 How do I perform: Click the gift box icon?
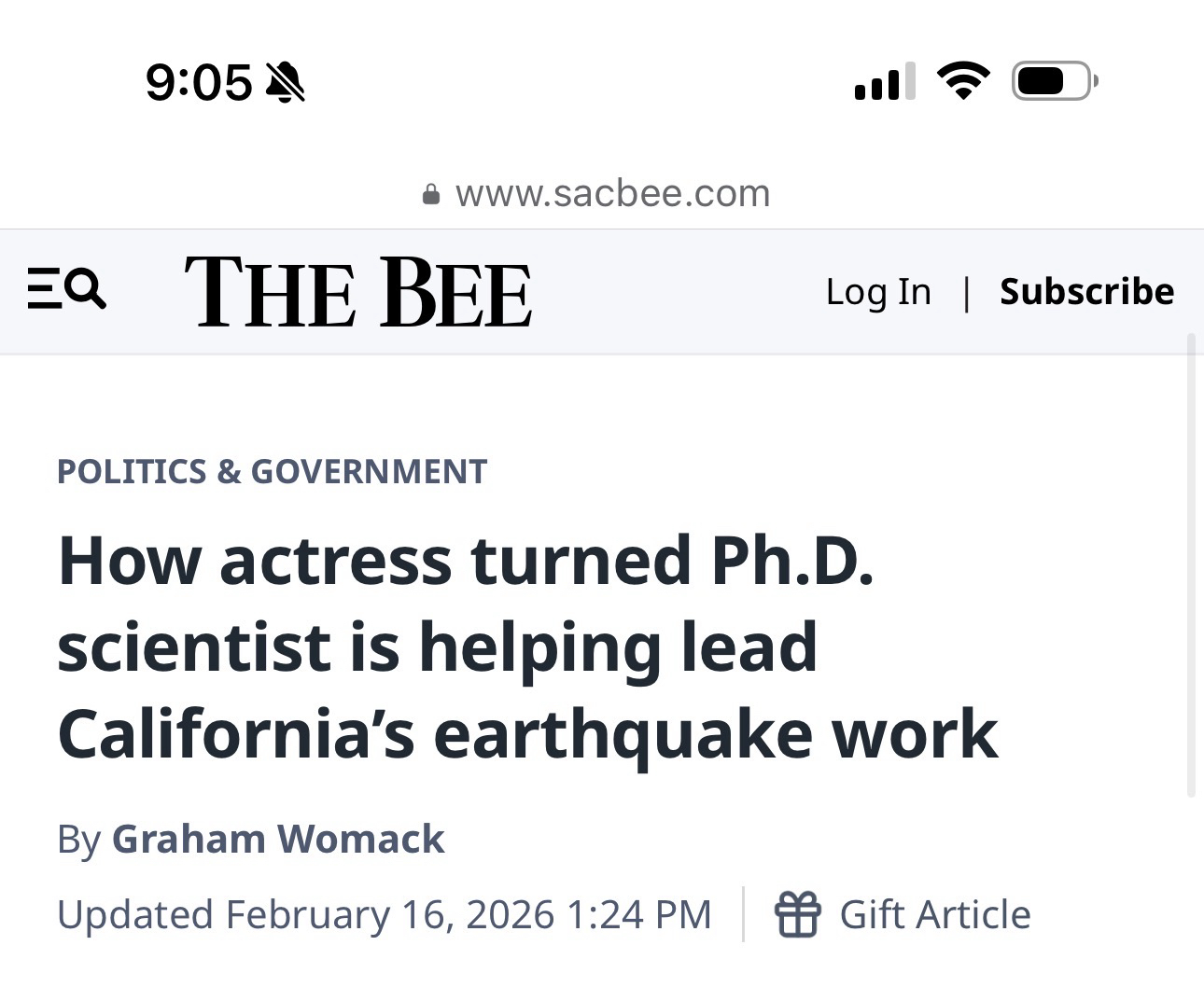point(798,914)
